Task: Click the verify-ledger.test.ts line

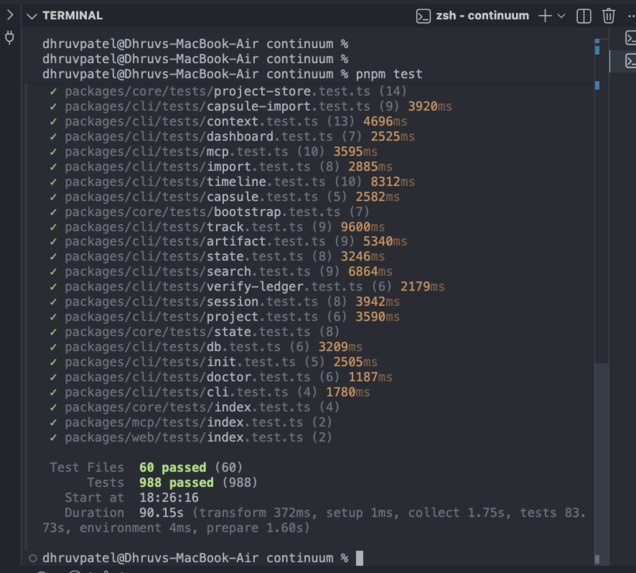Action: (x=247, y=287)
